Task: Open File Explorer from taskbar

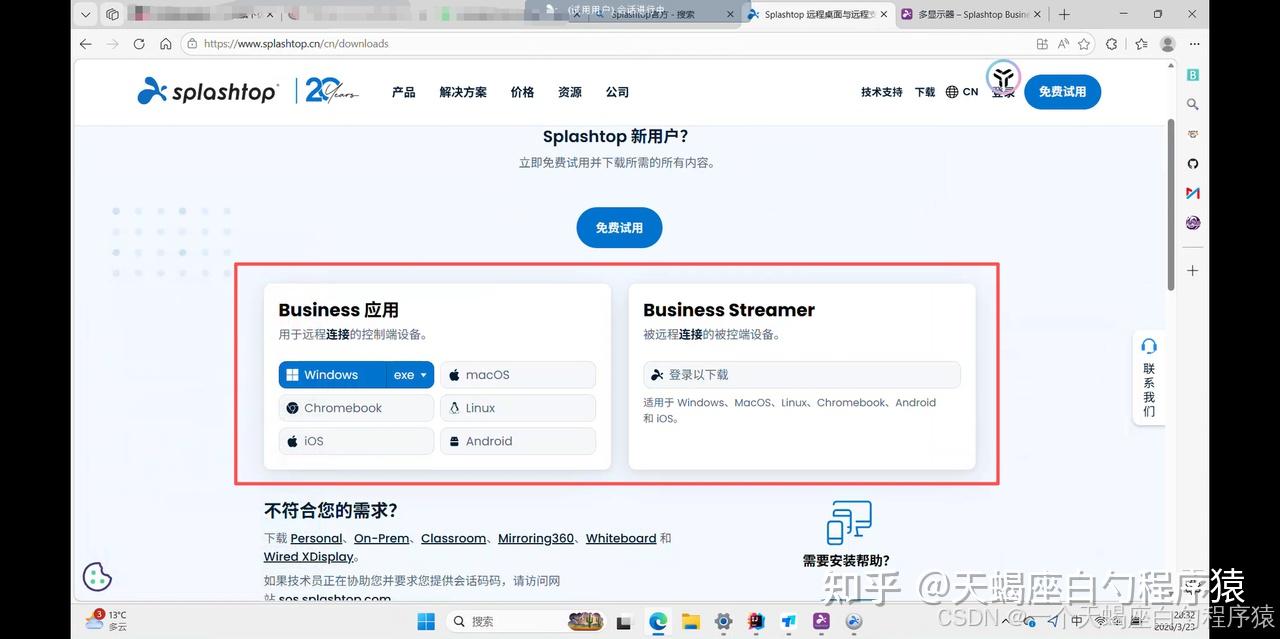Action: click(690, 621)
